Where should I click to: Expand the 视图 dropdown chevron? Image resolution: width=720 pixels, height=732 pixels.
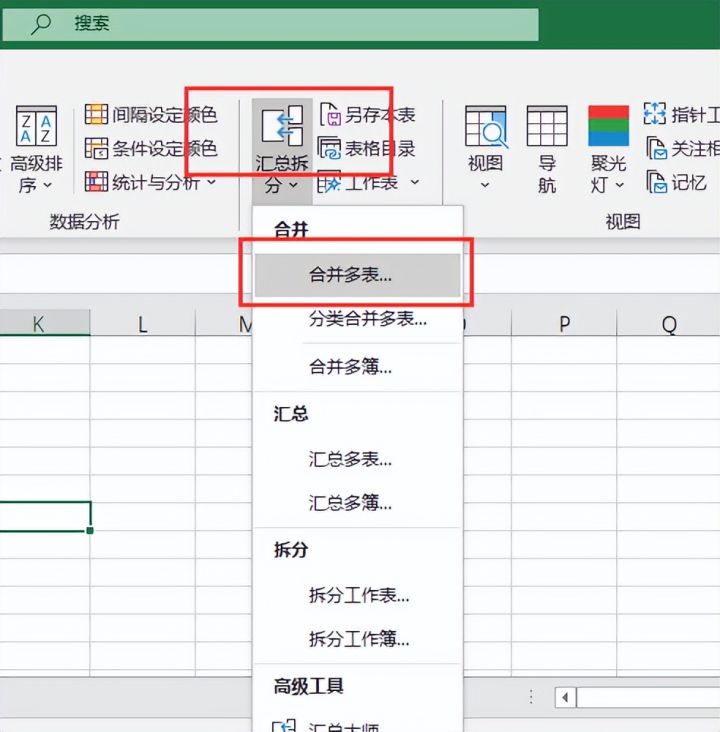[485, 185]
